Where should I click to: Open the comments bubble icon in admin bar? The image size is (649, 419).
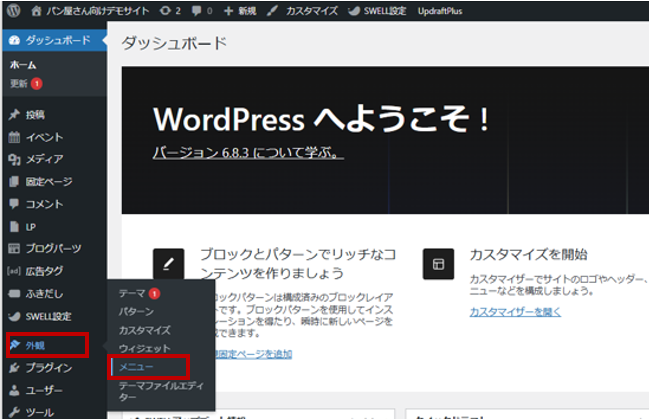(197, 11)
